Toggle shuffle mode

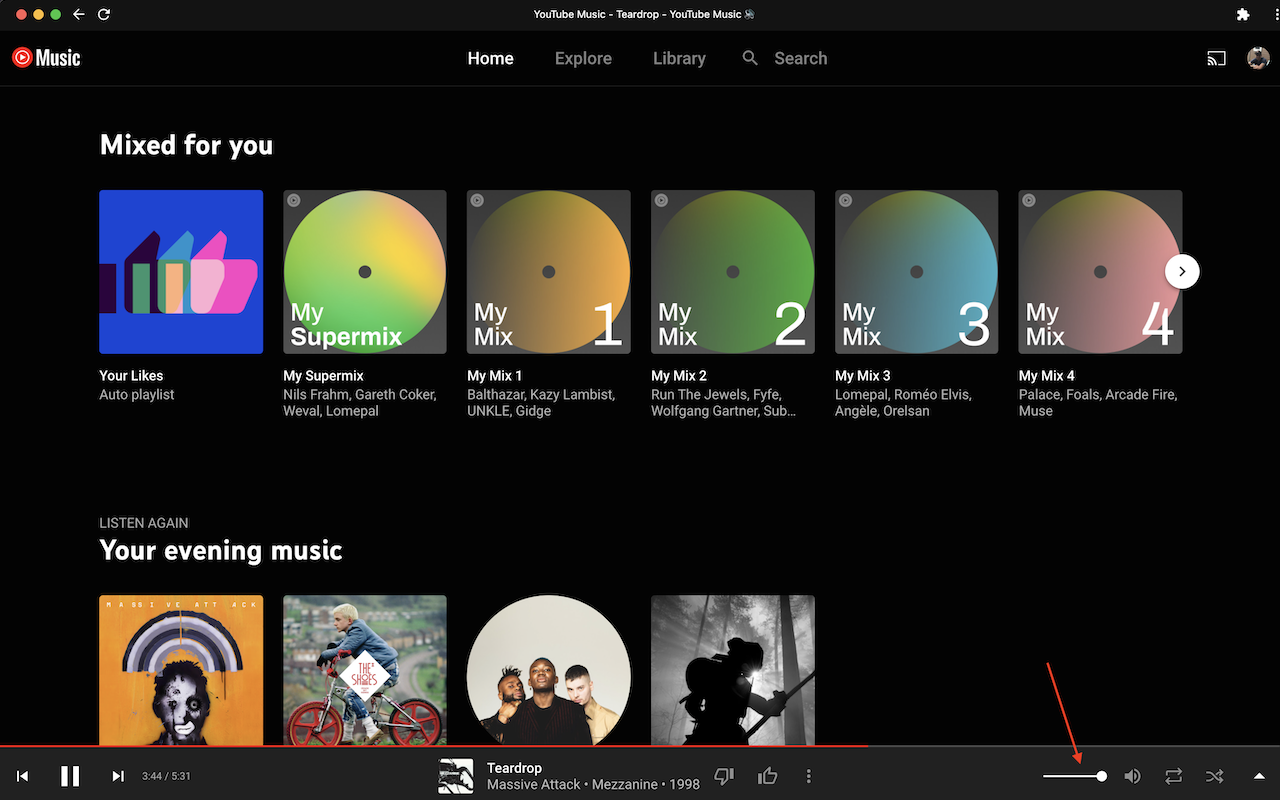click(1214, 776)
